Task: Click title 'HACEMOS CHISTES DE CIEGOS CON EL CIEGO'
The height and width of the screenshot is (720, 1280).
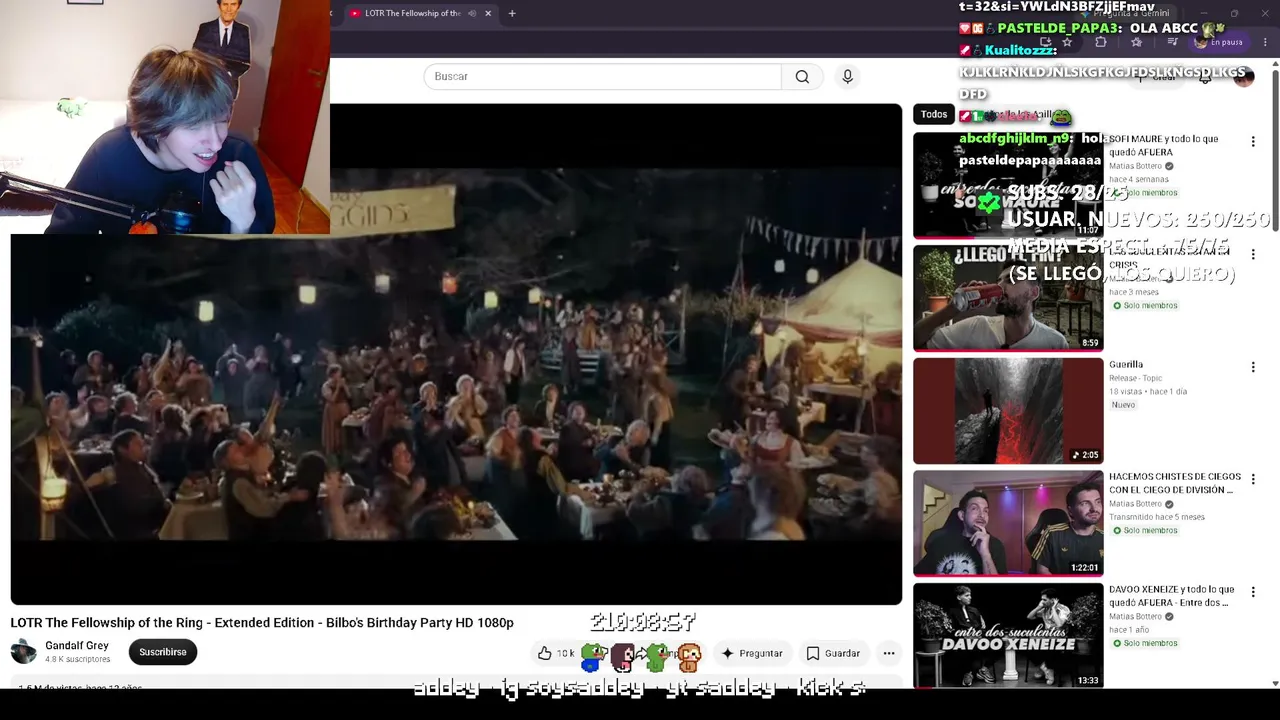Action: click(x=1175, y=483)
